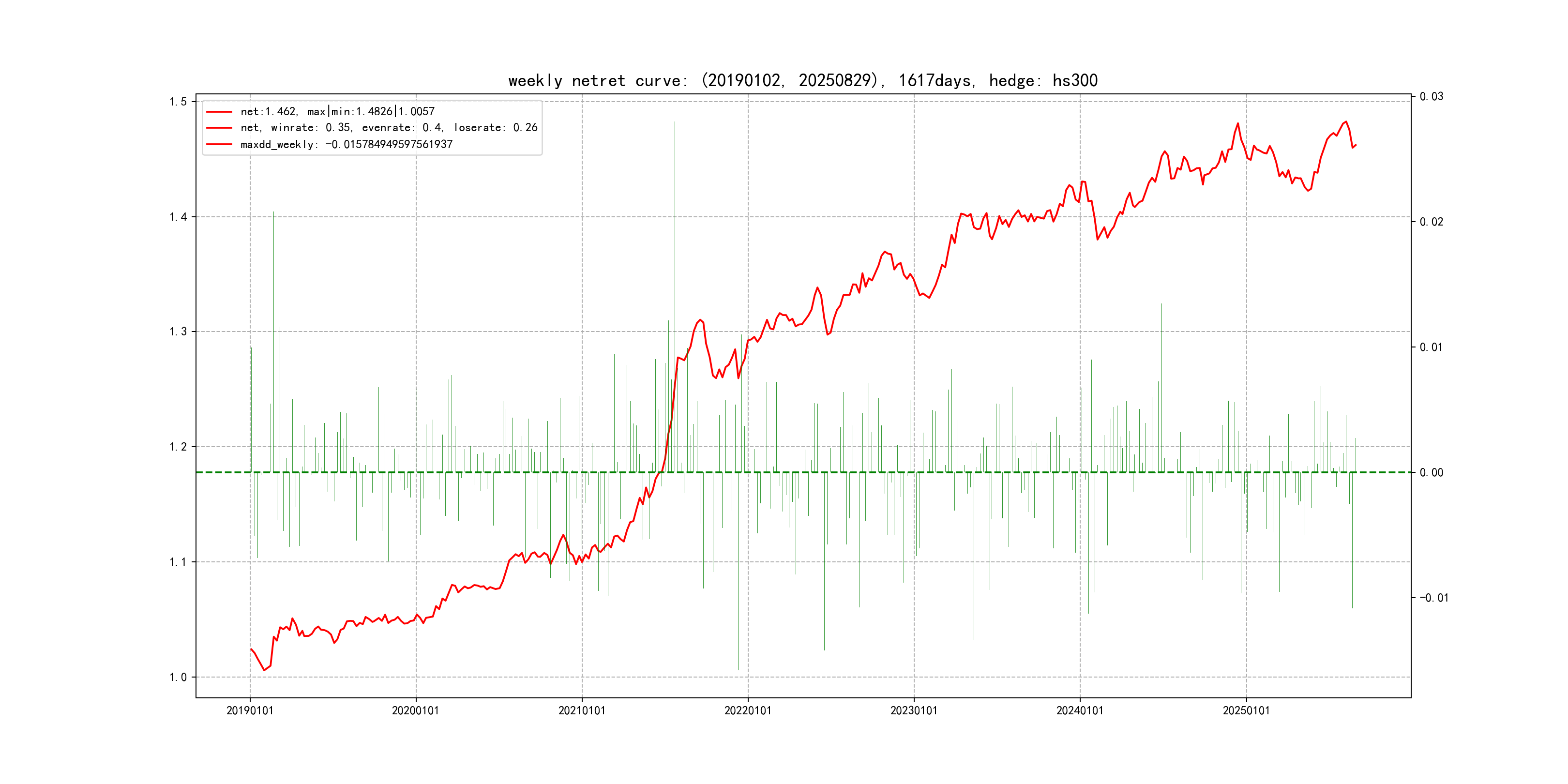
Task: Click the 0.00 right y-axis label
Action: click(1431, 472)
